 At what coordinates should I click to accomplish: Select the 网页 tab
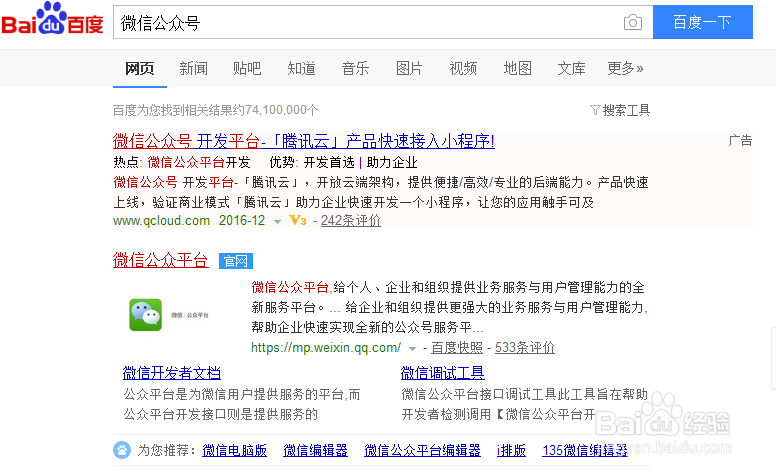pos(140,68)
